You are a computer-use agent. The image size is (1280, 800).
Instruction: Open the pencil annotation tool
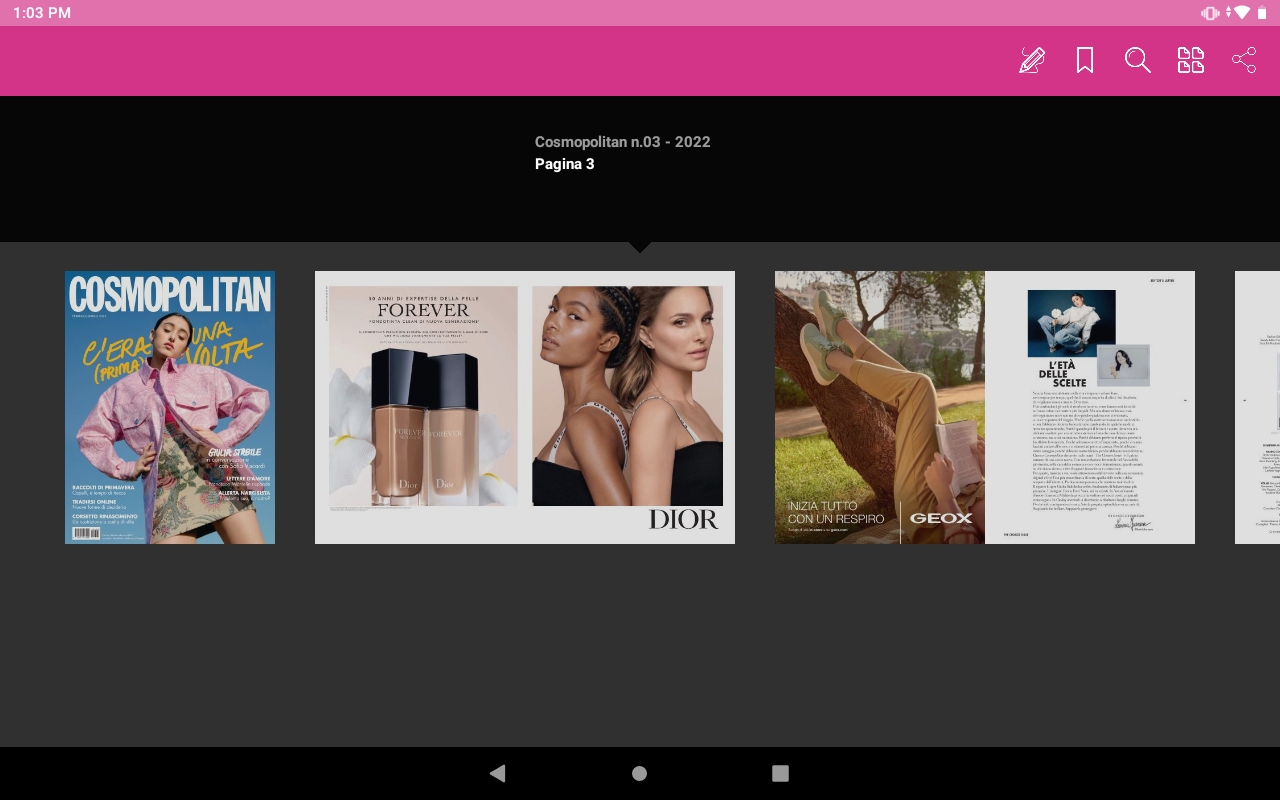1031,61
